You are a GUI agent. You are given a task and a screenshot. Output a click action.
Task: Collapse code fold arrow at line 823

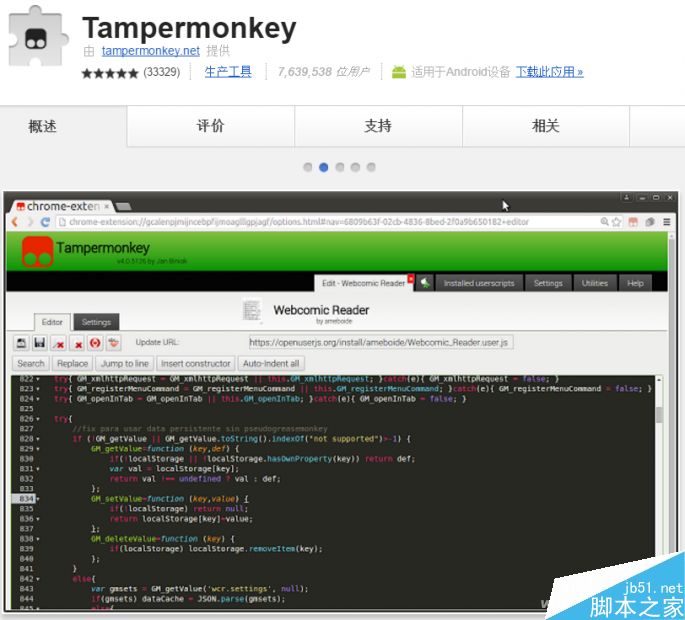tap(38, 389)
